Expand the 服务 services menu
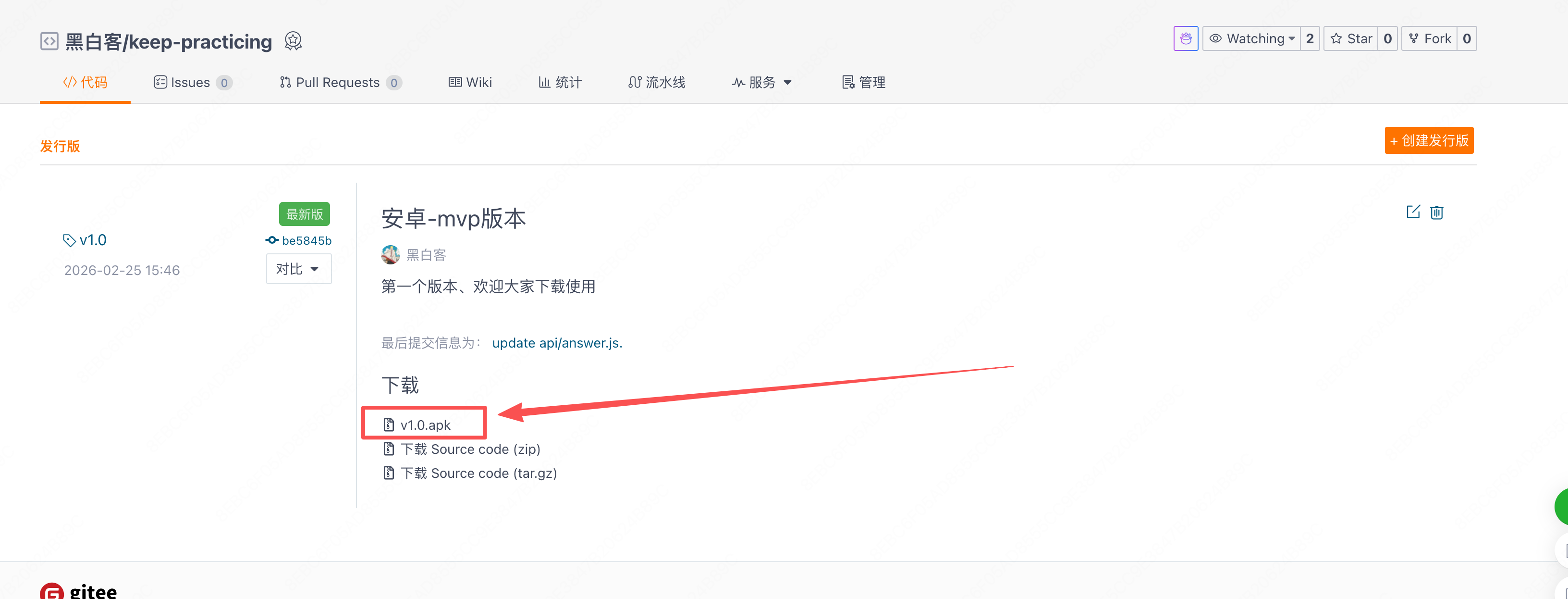 click(x=761, y=82)
